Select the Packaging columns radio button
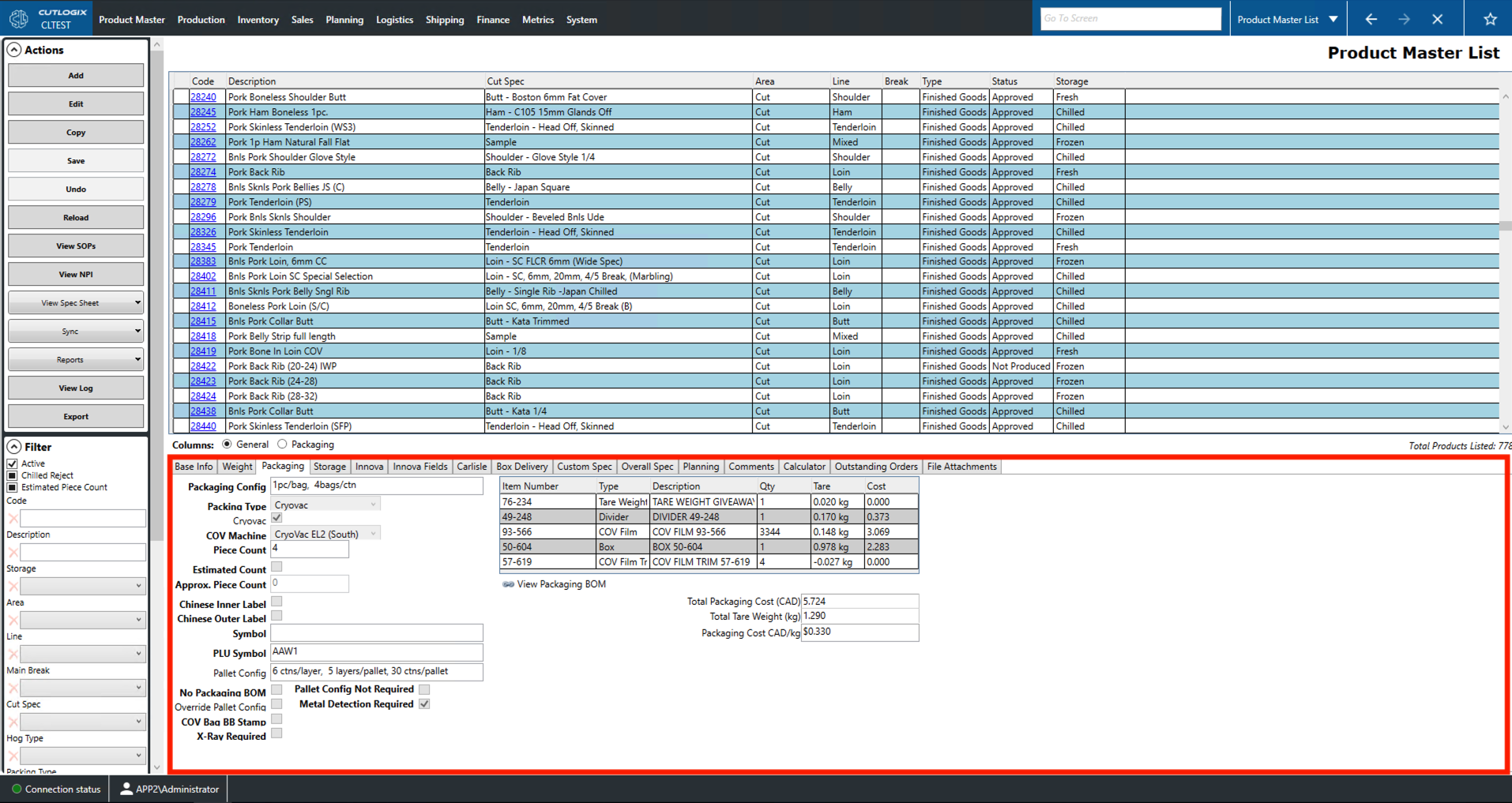 [x=283, y=444]
